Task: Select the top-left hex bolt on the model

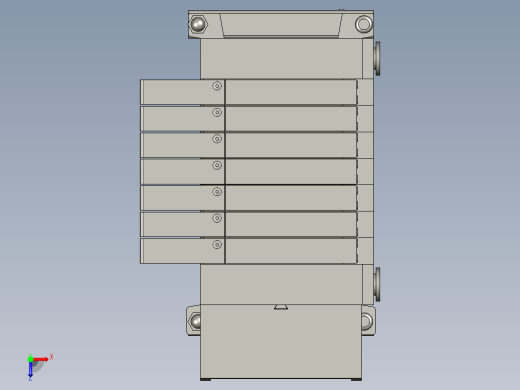Action: click(x=197, y=25)
